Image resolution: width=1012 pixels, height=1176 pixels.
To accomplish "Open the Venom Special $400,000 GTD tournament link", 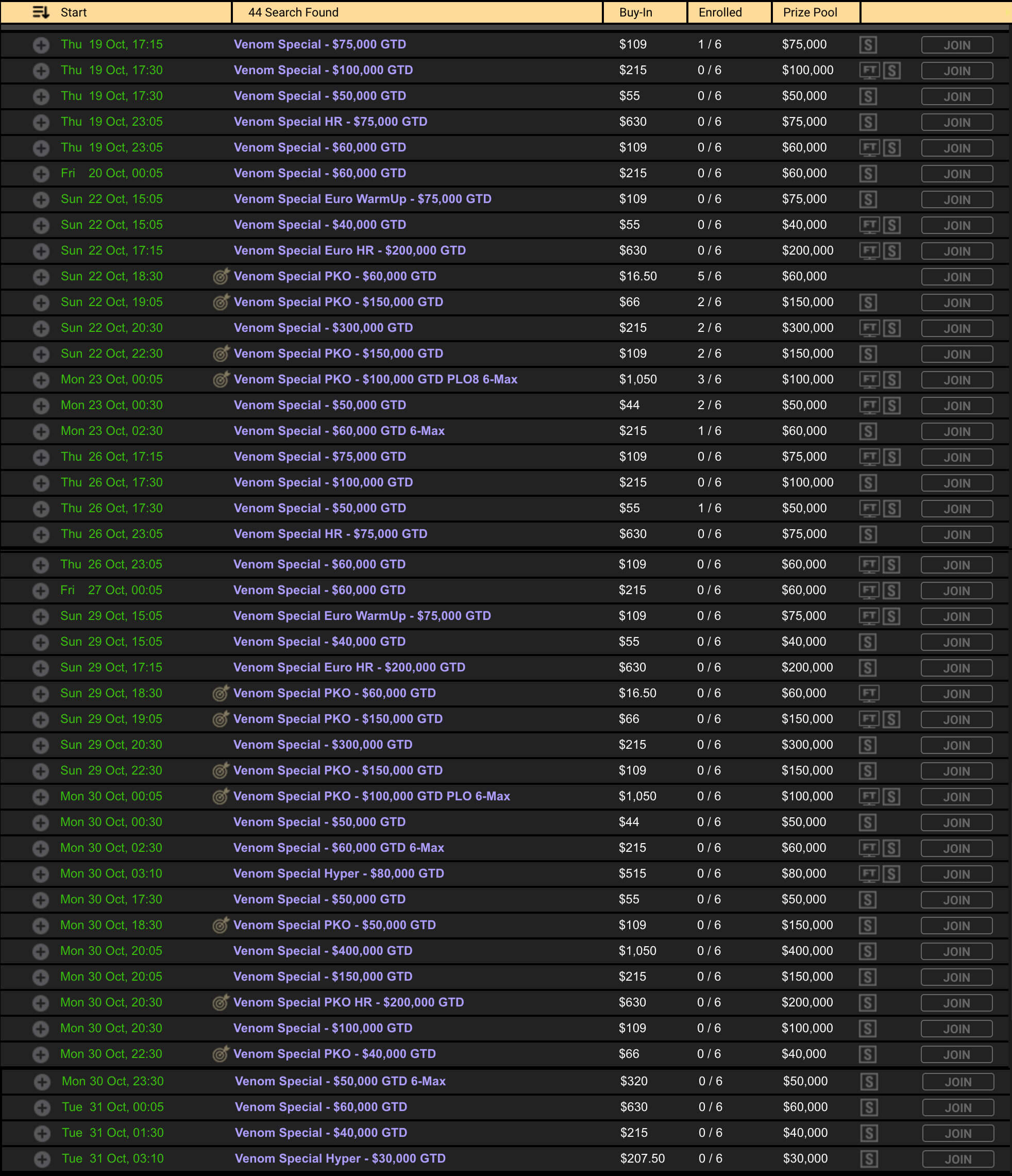I will coord(323,951).
